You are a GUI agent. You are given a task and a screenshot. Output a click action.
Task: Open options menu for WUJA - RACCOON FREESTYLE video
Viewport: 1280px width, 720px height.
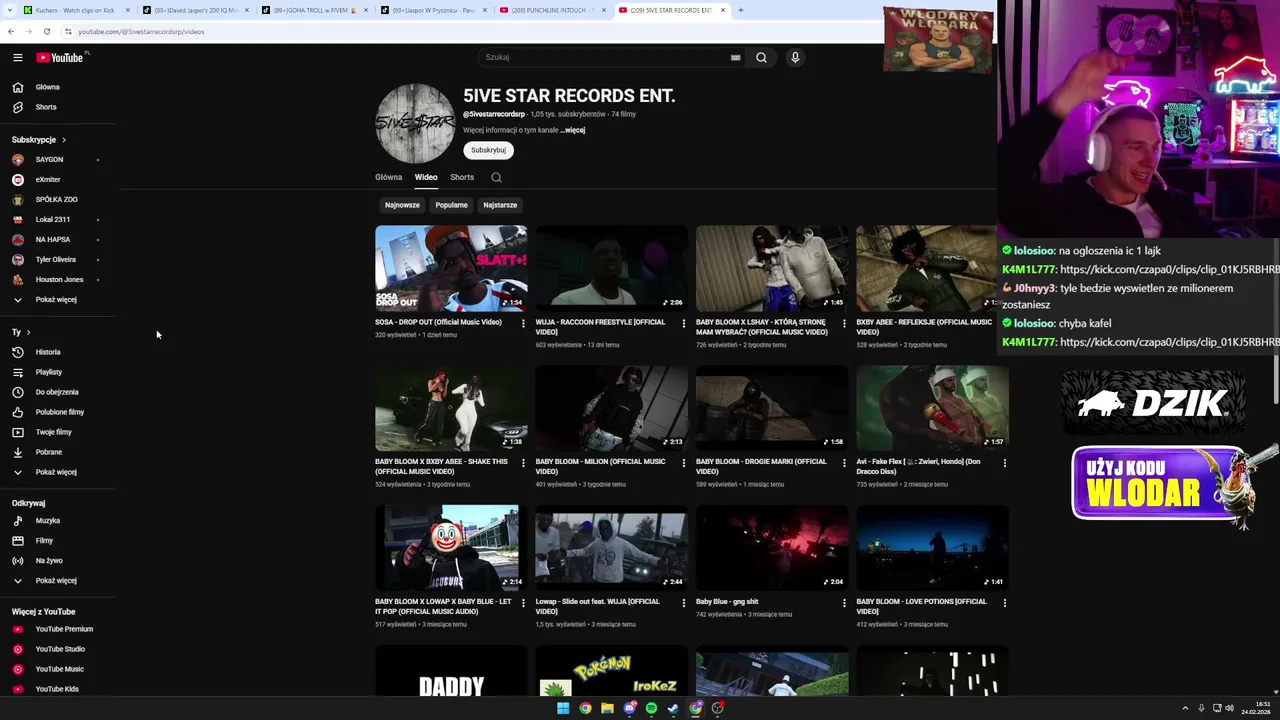[684, 323]
